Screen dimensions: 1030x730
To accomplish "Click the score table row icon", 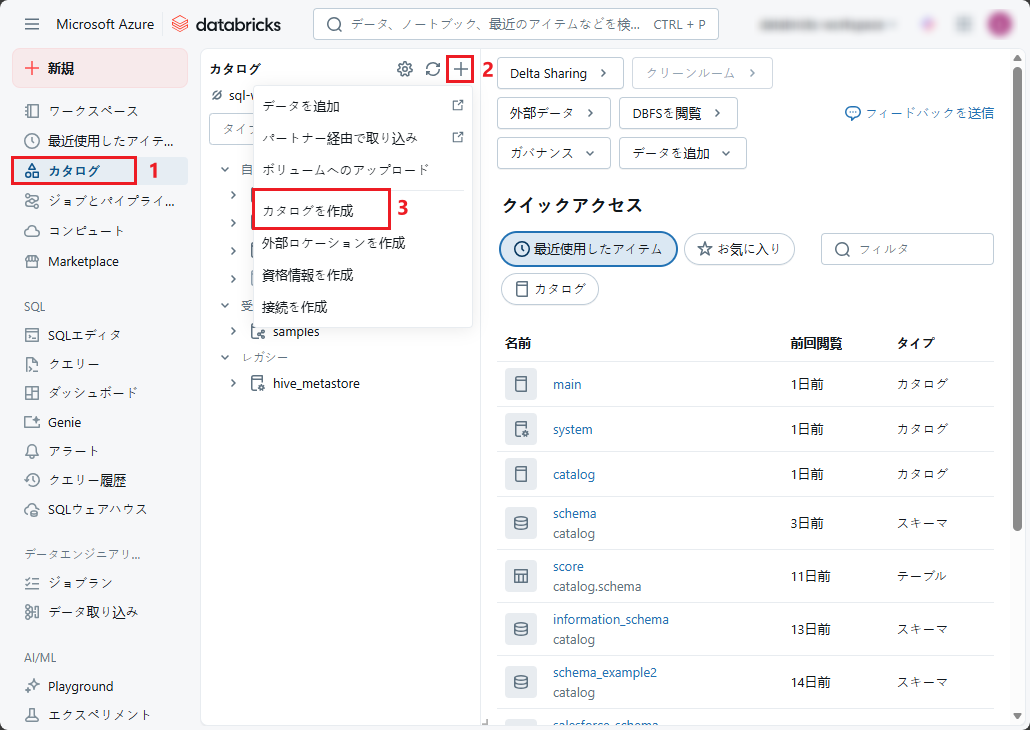I will pyautogui.click(x=521, y=576).
